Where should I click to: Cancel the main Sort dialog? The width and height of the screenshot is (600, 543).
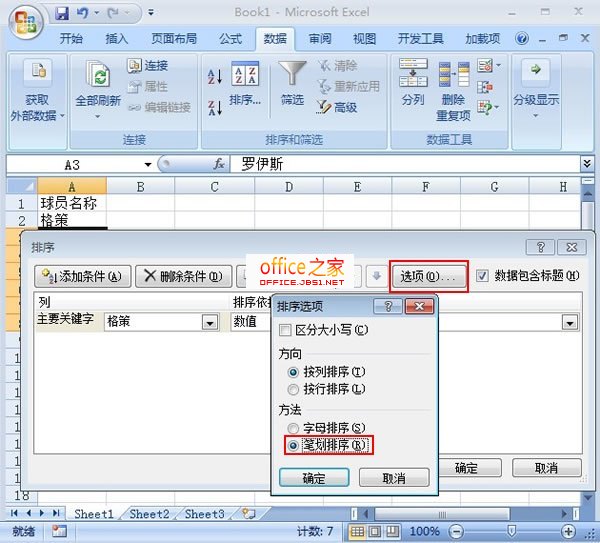coord(546,468)
